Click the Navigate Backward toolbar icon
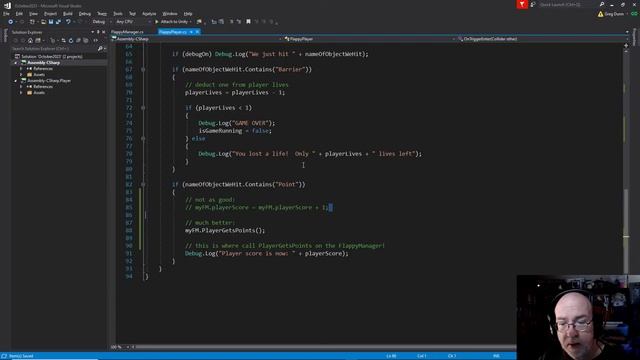This screenshot has width=640, height=360. pos(10,22)
